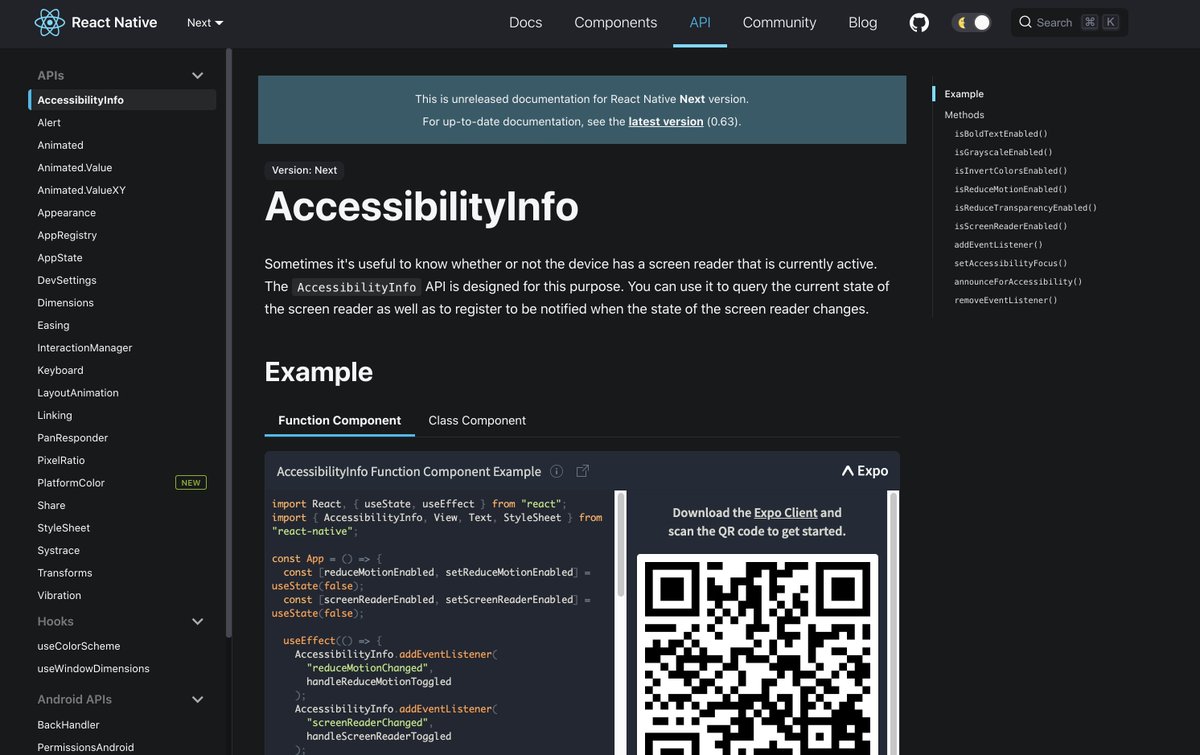1200x755 pixels.
Task: Collapse the APIs sidebar section
Action: click(198, 75)
